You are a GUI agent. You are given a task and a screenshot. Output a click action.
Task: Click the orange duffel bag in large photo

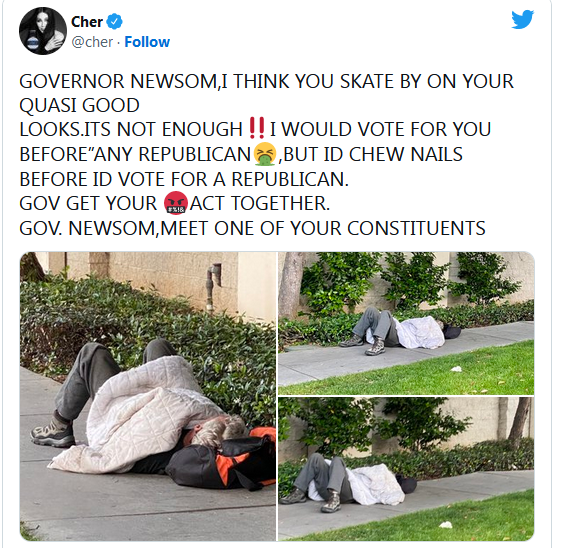pyautogui.click(x=222, y=459)
